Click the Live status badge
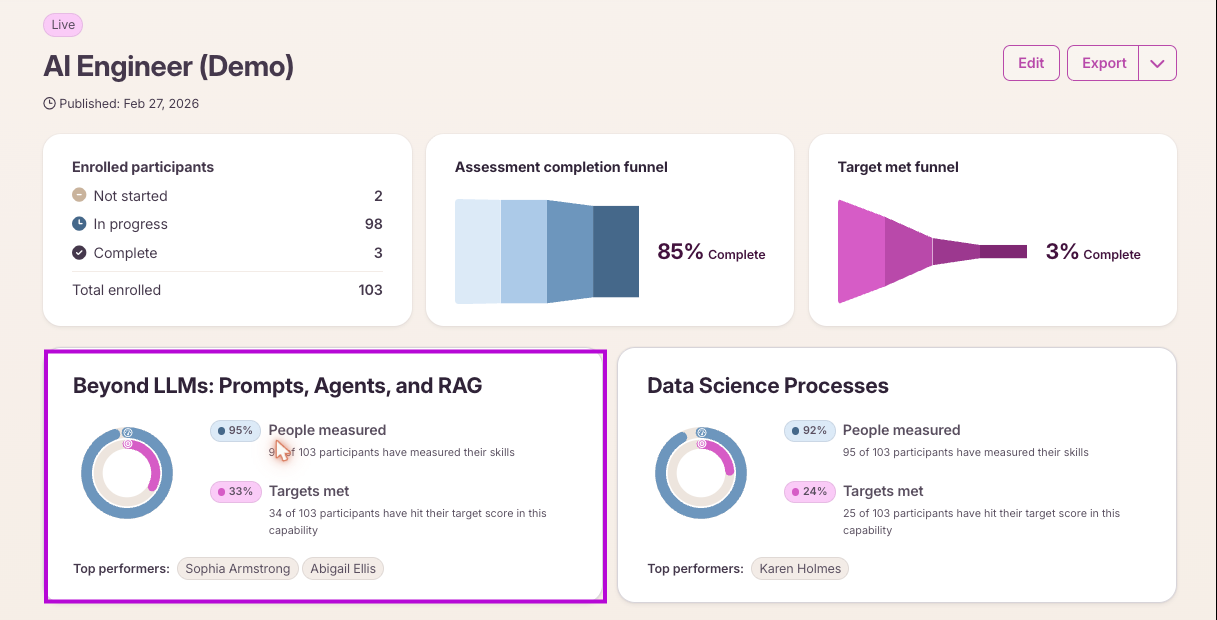1217x620 pixels. pos(63,25)
